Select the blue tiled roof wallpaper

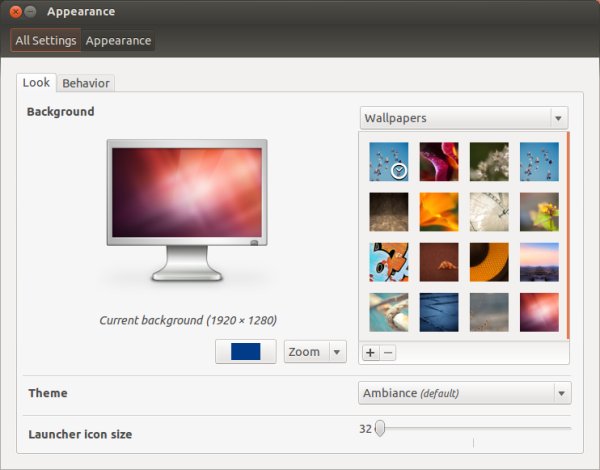click(439, 312)
